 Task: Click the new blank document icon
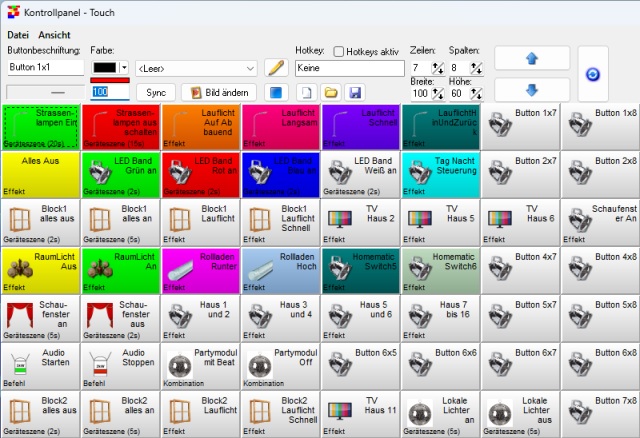[x=308, y=92]
